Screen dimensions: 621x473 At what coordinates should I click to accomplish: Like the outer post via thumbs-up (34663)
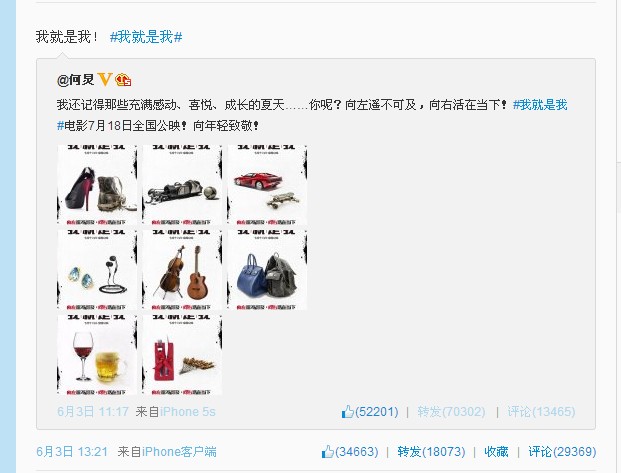tap(350, 452)
